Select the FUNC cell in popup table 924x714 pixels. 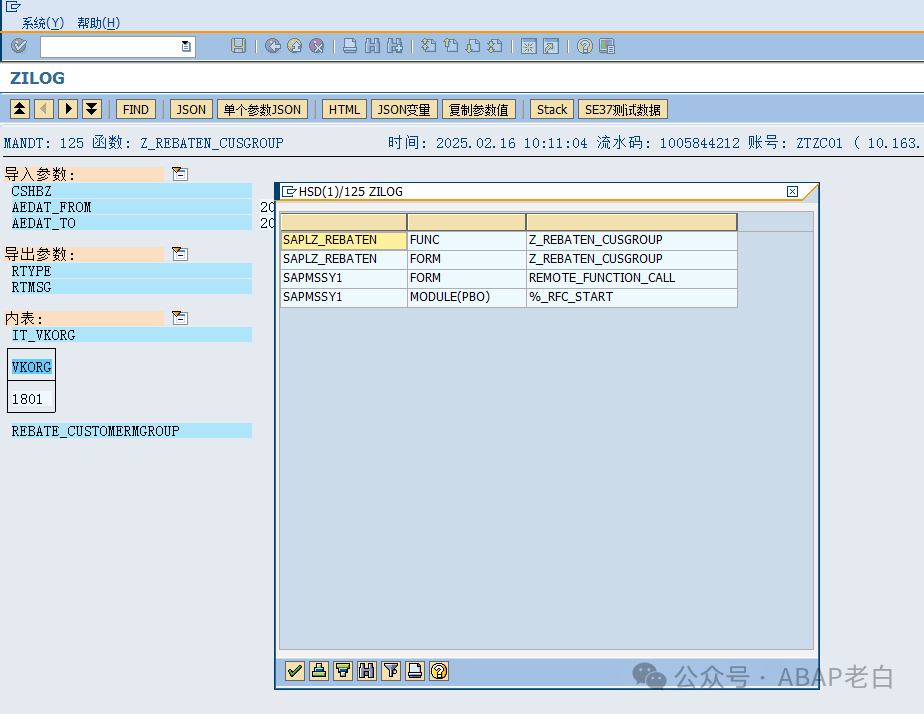pos(466,240)
